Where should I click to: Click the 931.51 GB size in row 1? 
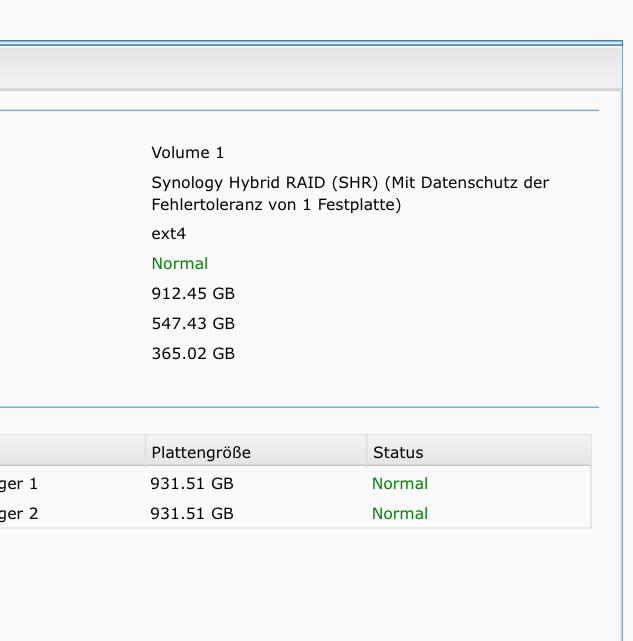point(192,484)
